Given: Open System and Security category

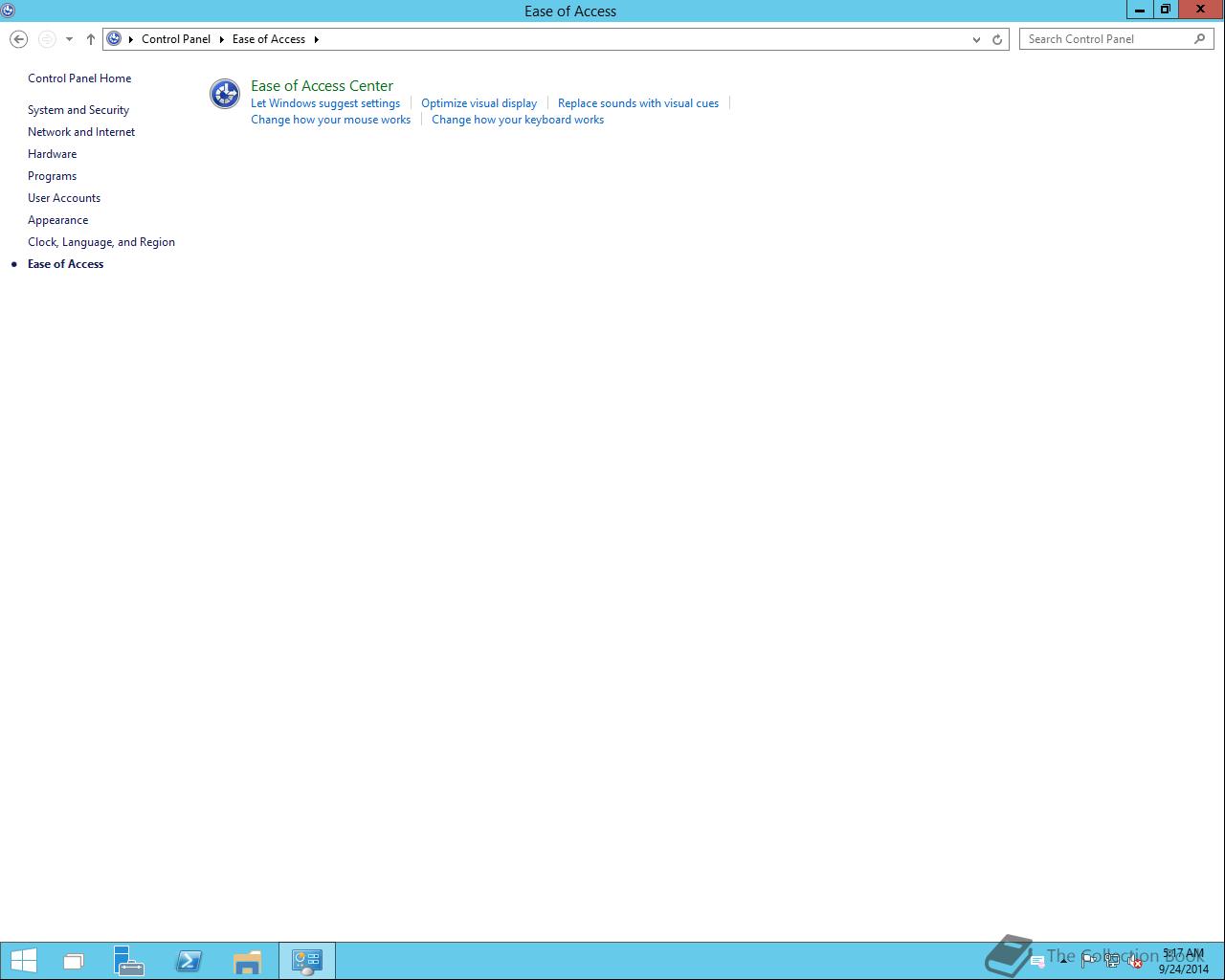Looking at the screenshot, I should [x=78, y=110].
